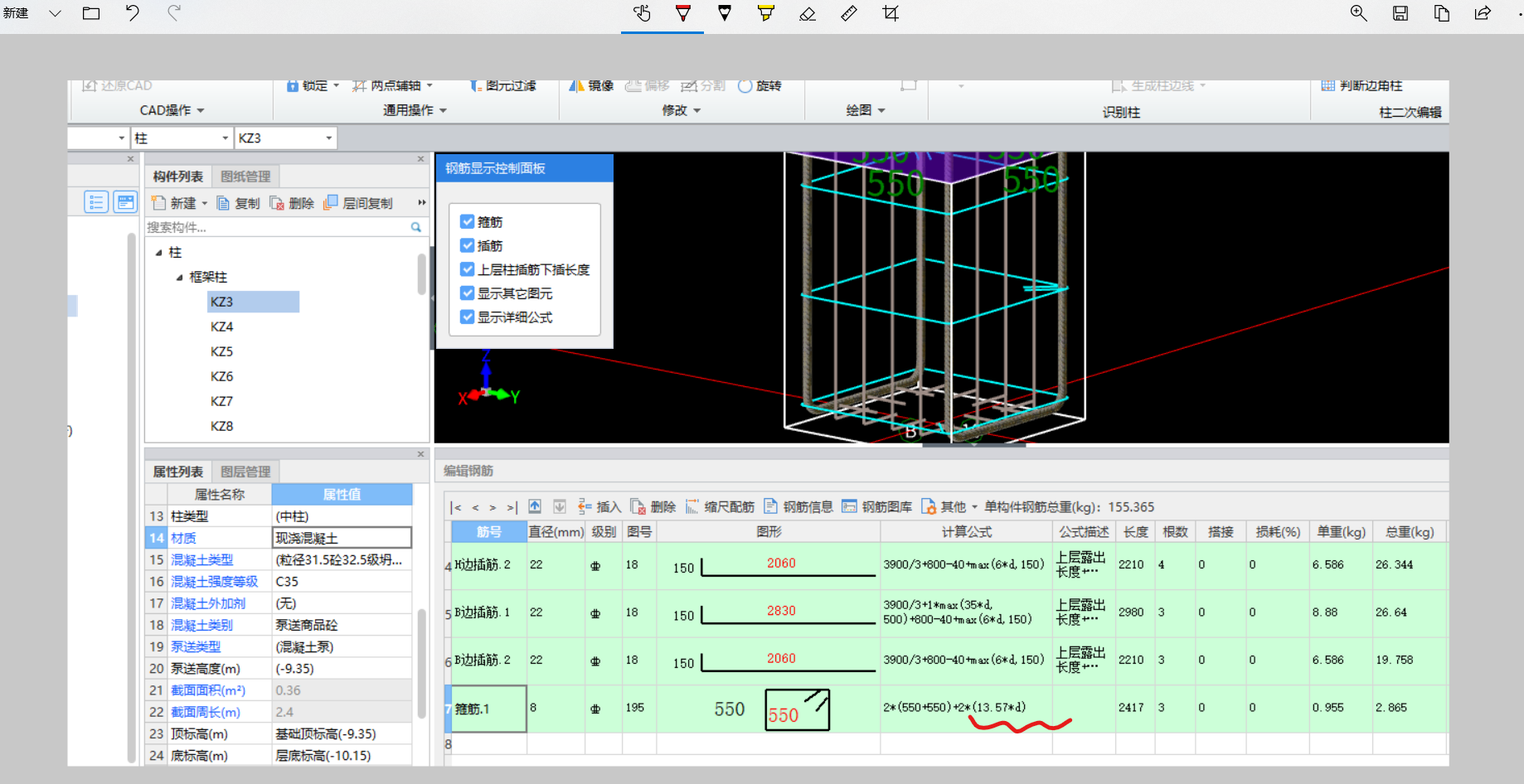The width and height of the screenshot is (1524, 784).
Task: Select the yellow highlighter tool
Action: pos(766,13)
